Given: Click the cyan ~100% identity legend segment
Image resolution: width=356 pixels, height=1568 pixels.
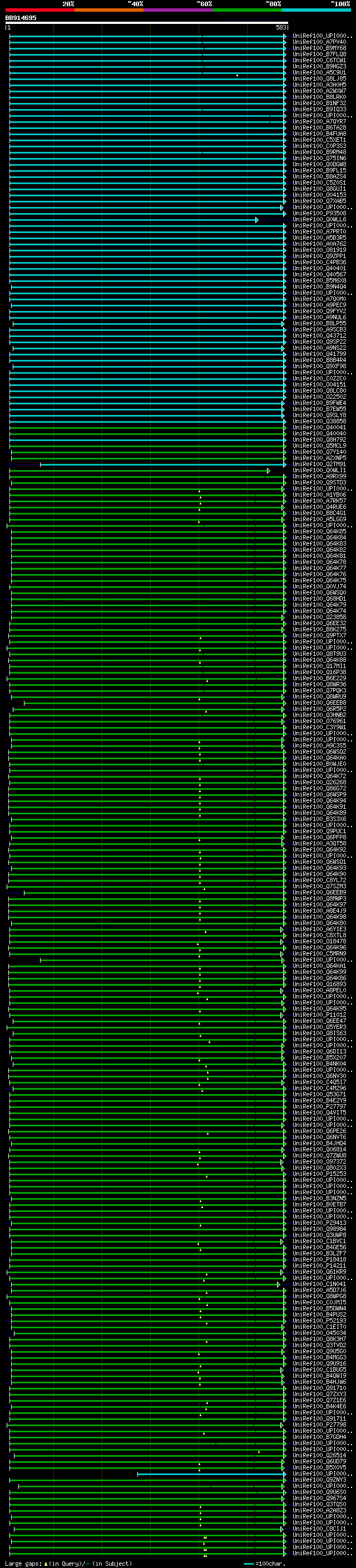Looking at the screenshot, I should pyautogui.click(x=317, y=10).
